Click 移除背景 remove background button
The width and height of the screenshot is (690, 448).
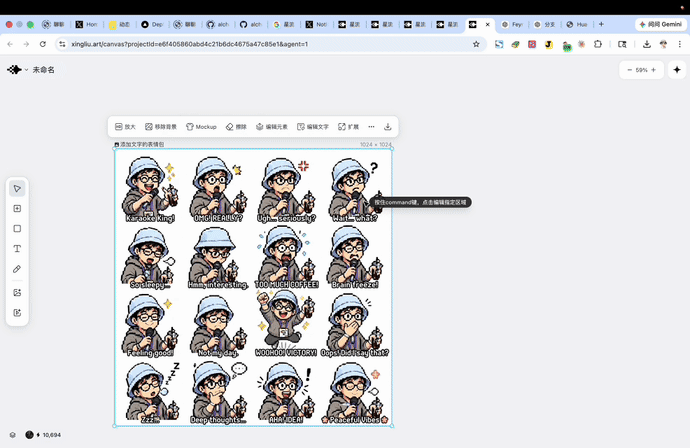(x=161, y=127)
